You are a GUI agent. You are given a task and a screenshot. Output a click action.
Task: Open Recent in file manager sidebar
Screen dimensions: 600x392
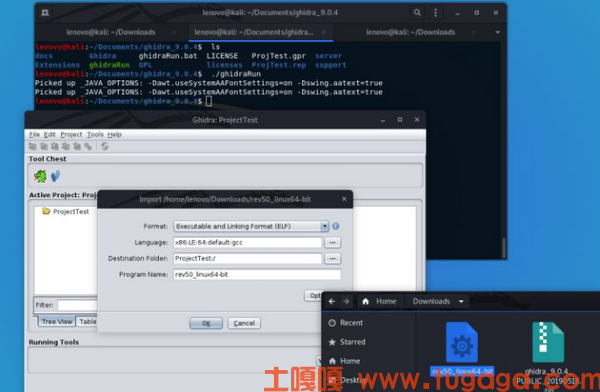click(x=346, y=323)
